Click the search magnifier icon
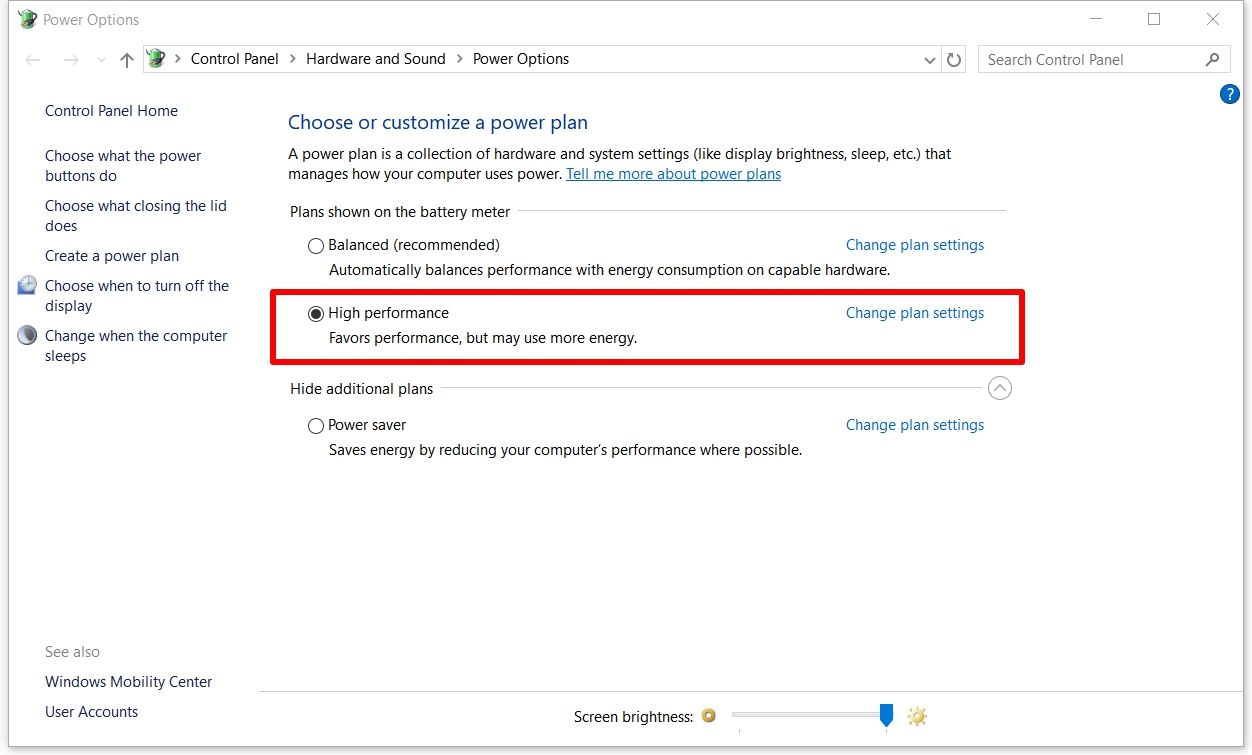This screenshot has height=755, width=1252. click(x=1212, y=60)
